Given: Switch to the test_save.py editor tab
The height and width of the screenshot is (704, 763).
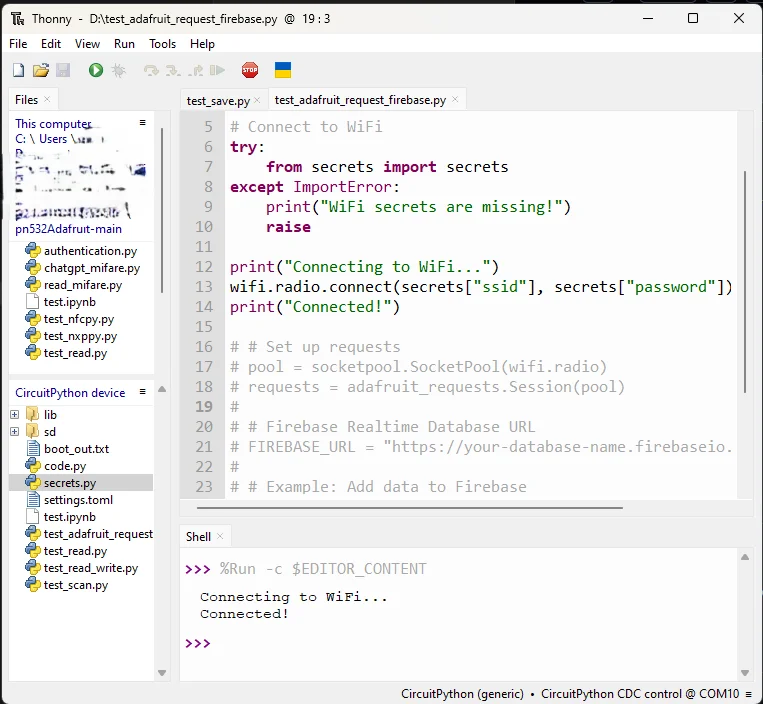Looking at the screenshot, I should coord(218,101).
